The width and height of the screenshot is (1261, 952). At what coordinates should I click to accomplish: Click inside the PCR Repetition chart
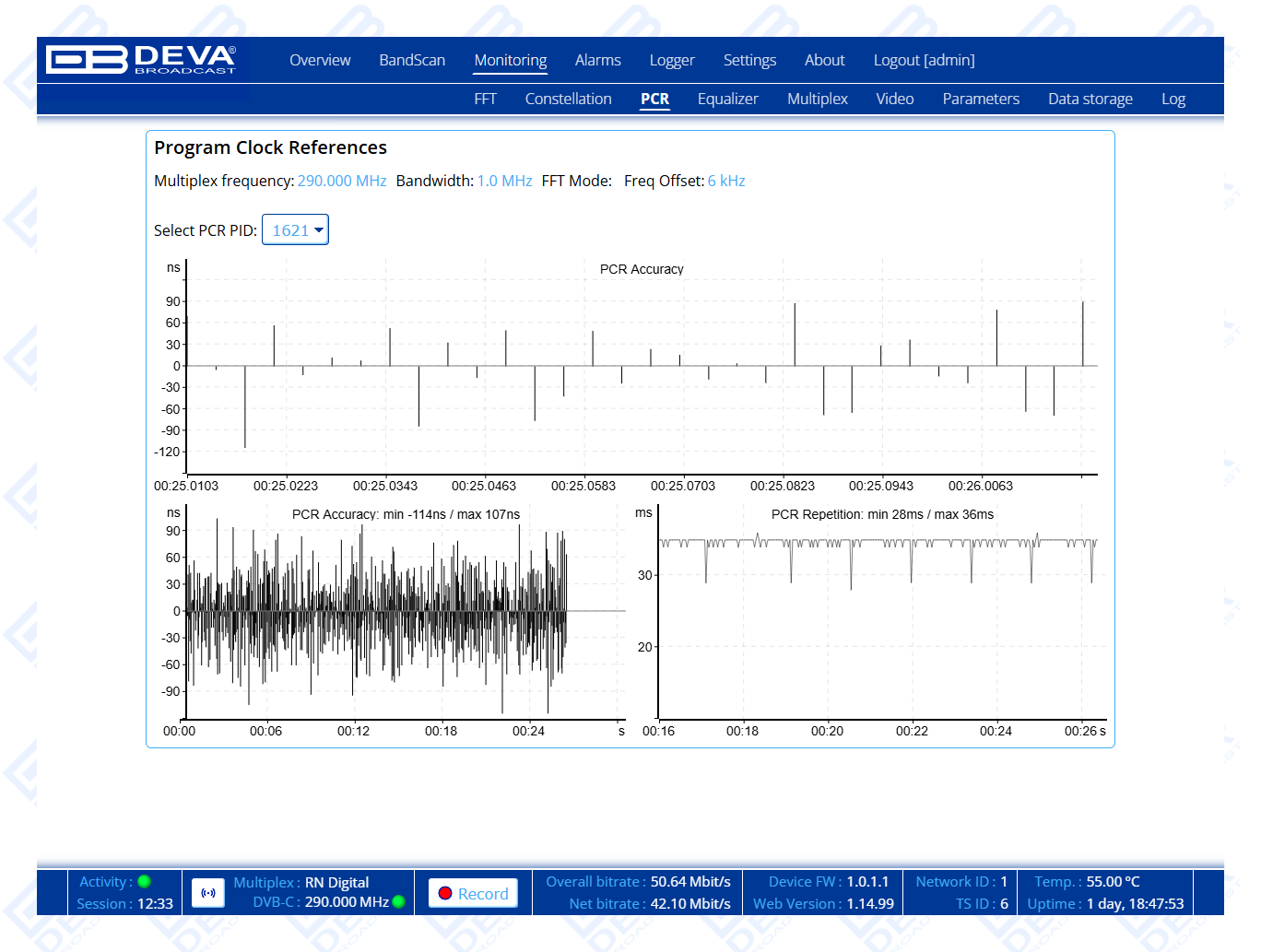876,627
